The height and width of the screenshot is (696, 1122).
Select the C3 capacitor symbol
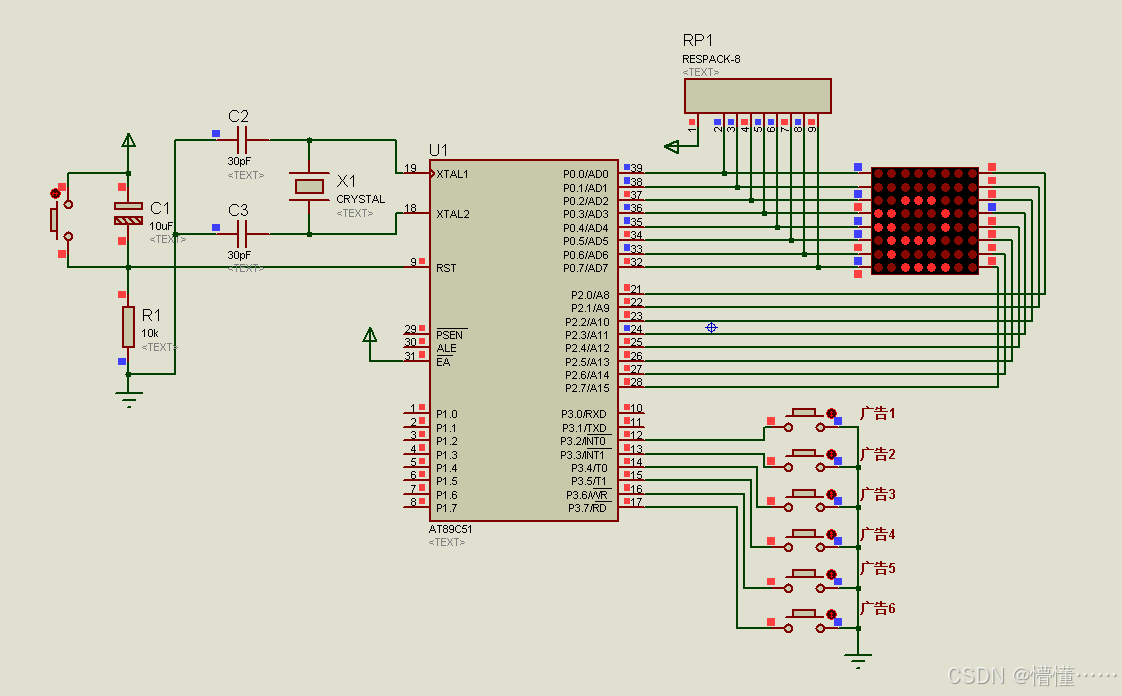[x=242, y=233]
